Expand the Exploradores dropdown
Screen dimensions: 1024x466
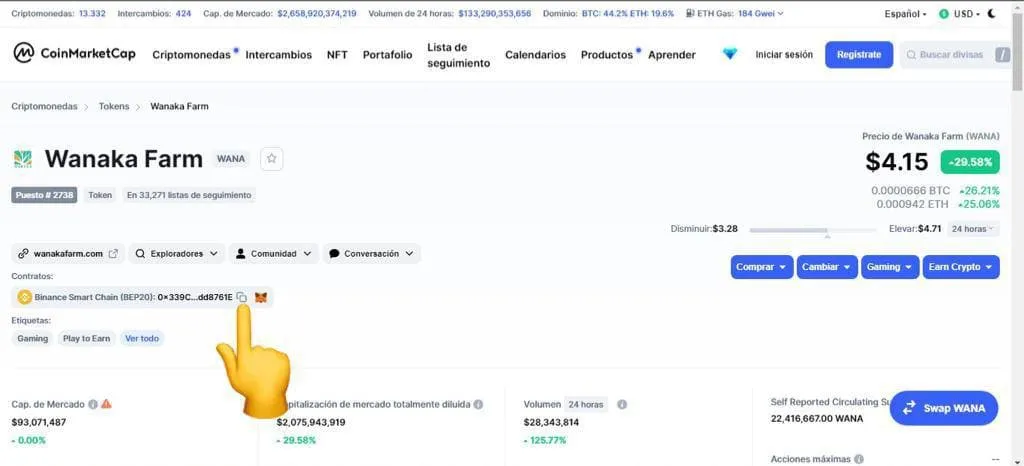click(x=176, y=253)
